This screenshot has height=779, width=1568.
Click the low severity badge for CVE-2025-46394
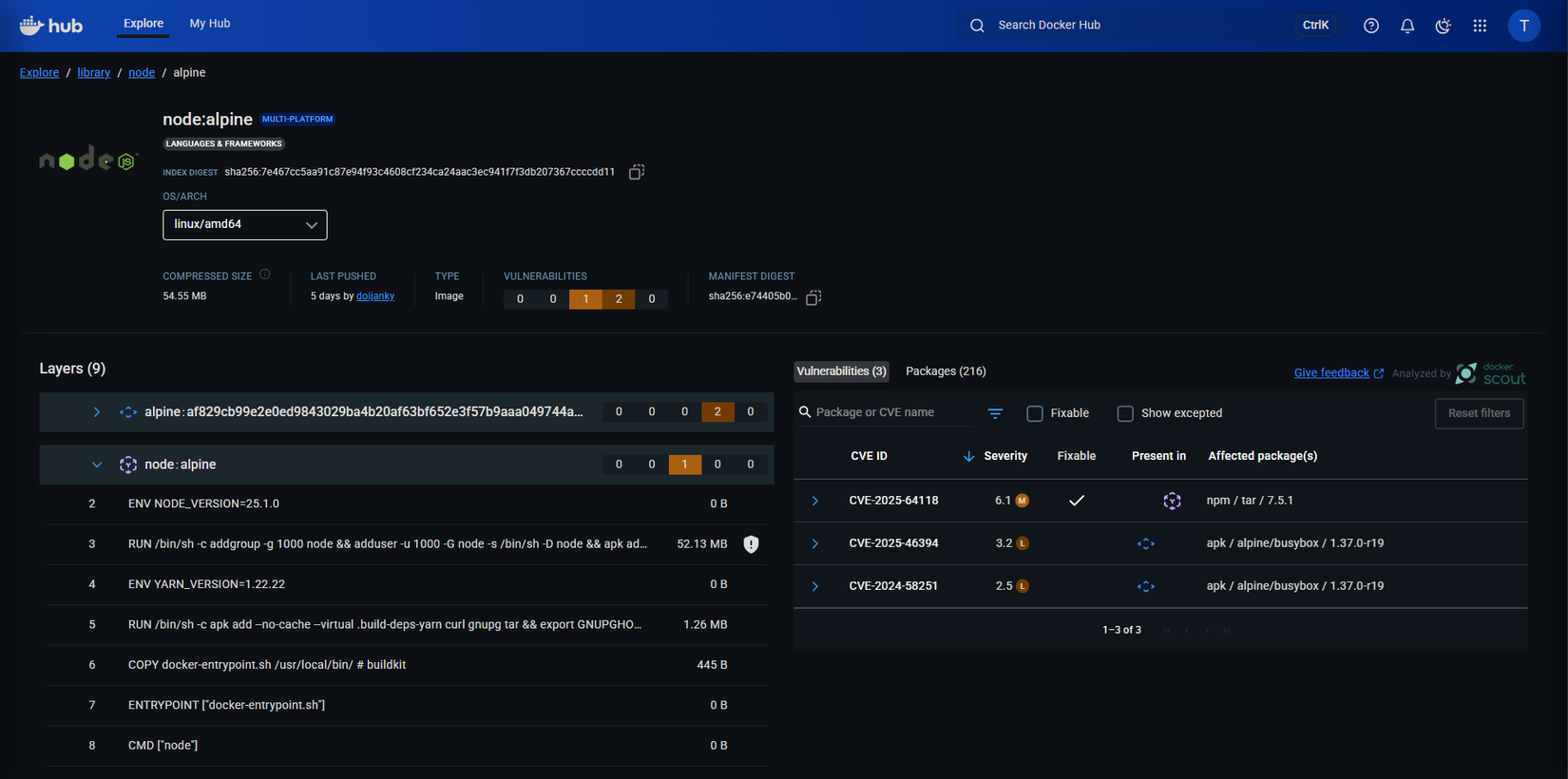click(1023, 543)
